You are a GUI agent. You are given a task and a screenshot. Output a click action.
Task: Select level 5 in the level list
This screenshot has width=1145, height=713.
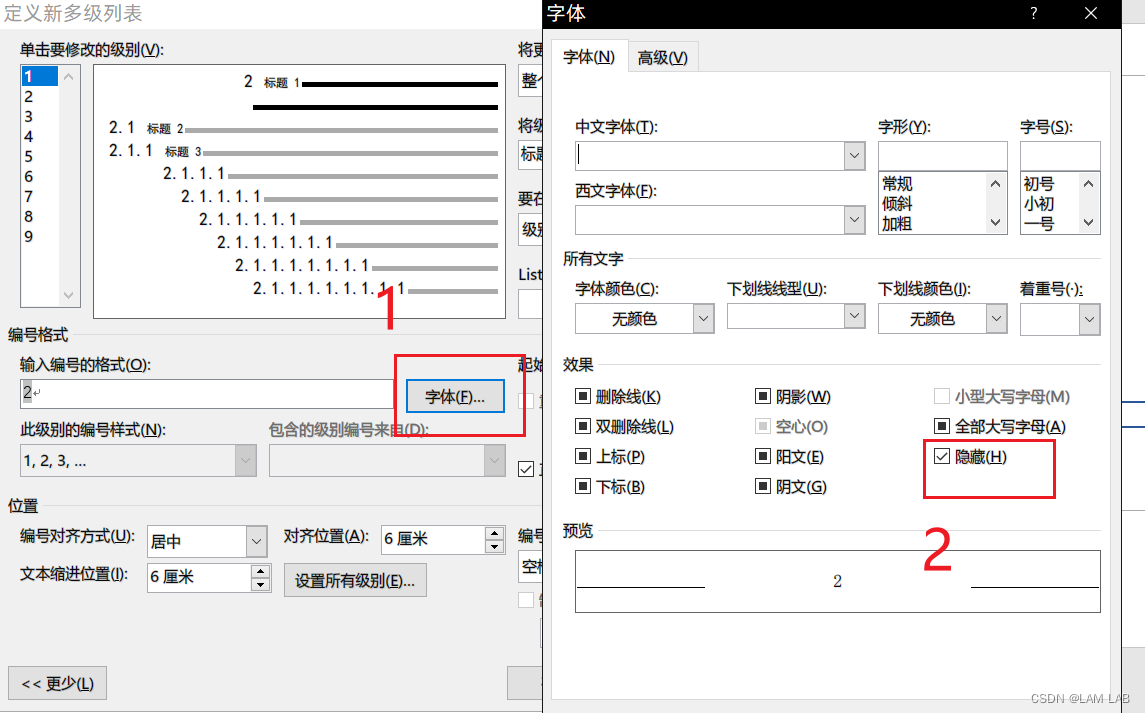(39, 156)
